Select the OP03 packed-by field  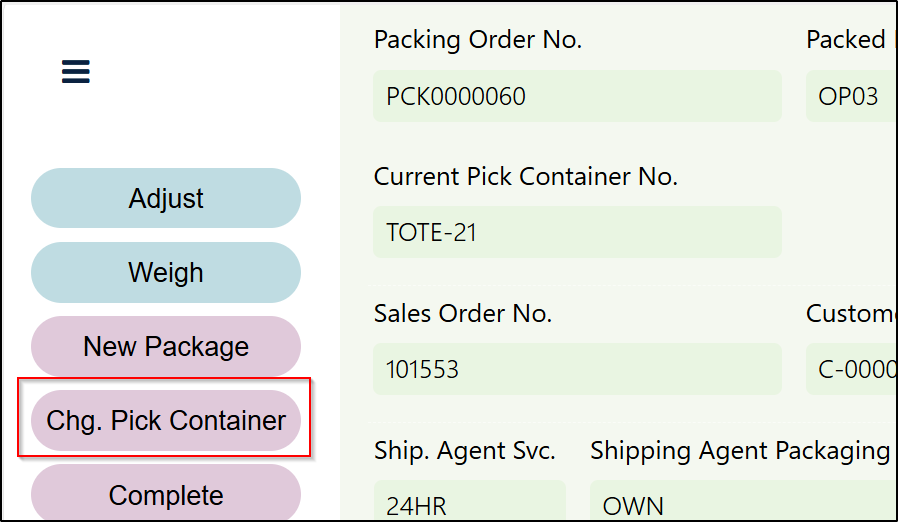(849, 96)
